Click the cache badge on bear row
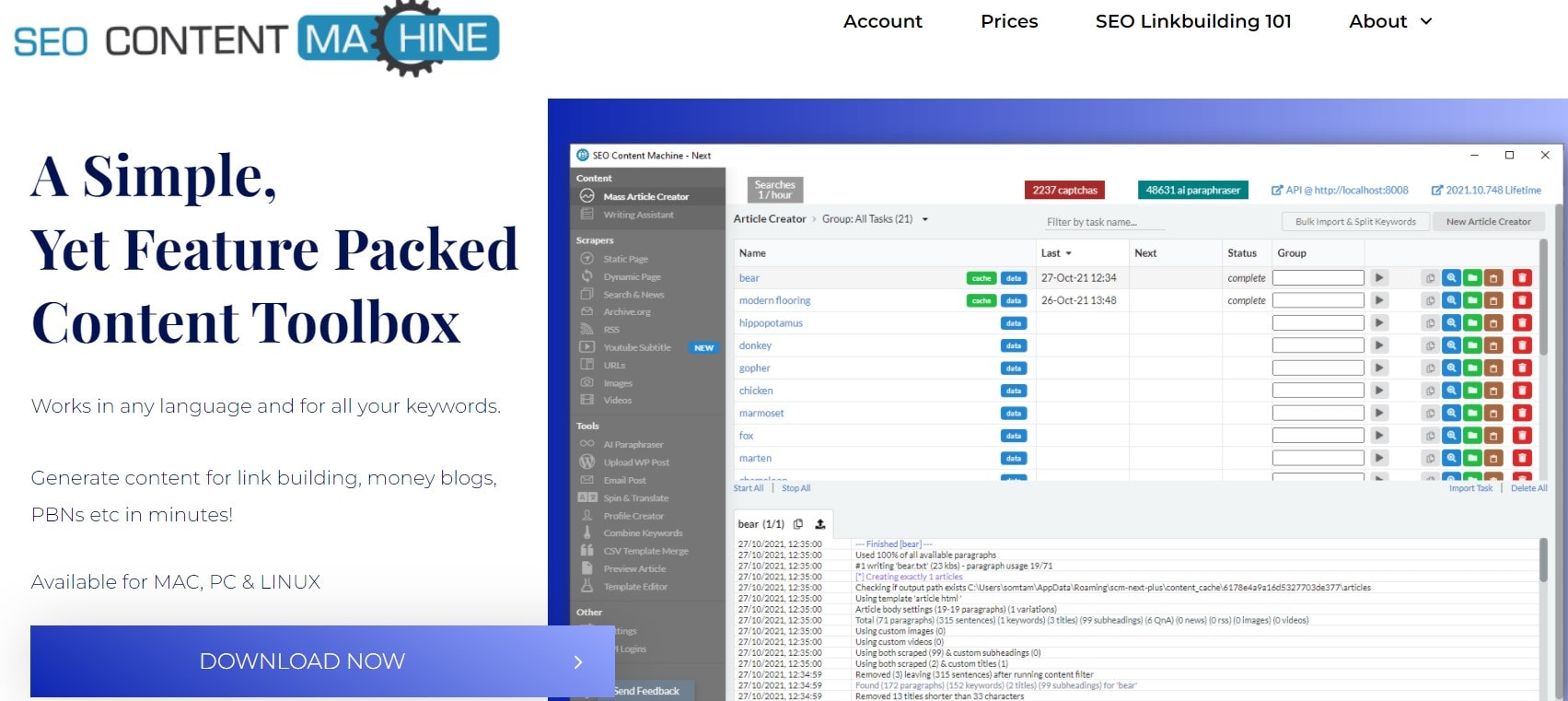Screen dimensions: 1568x701 (x=981, y=278)
